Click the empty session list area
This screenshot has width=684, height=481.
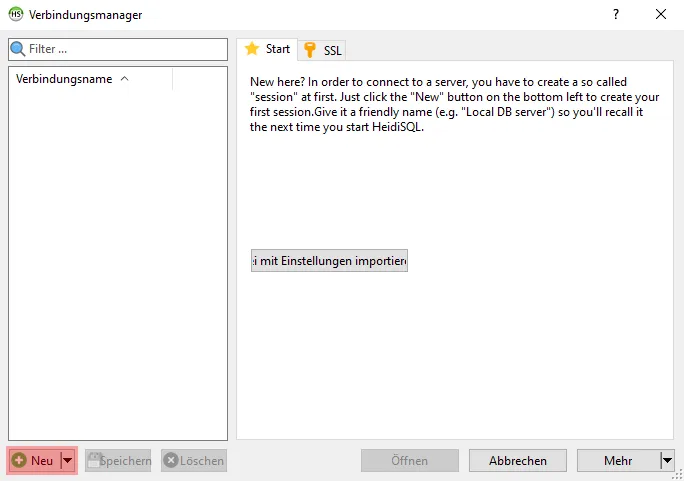coord(118,260)
